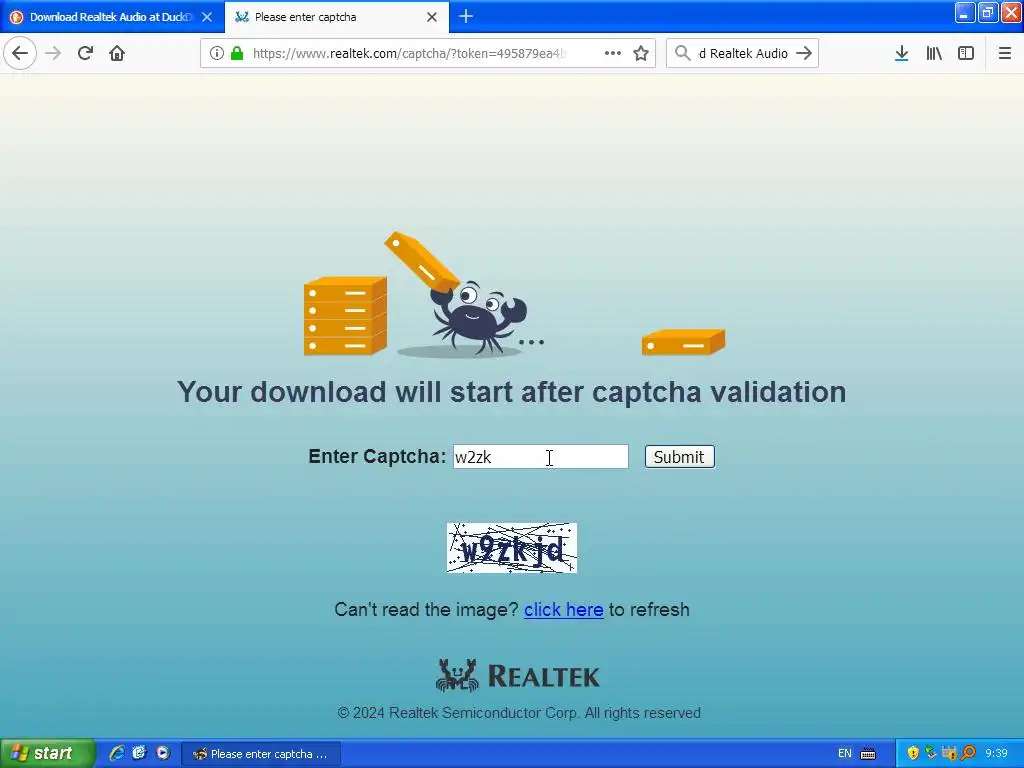Click the 2024 Realtek copyright text

pyautogui.click(x=519, y=712)
